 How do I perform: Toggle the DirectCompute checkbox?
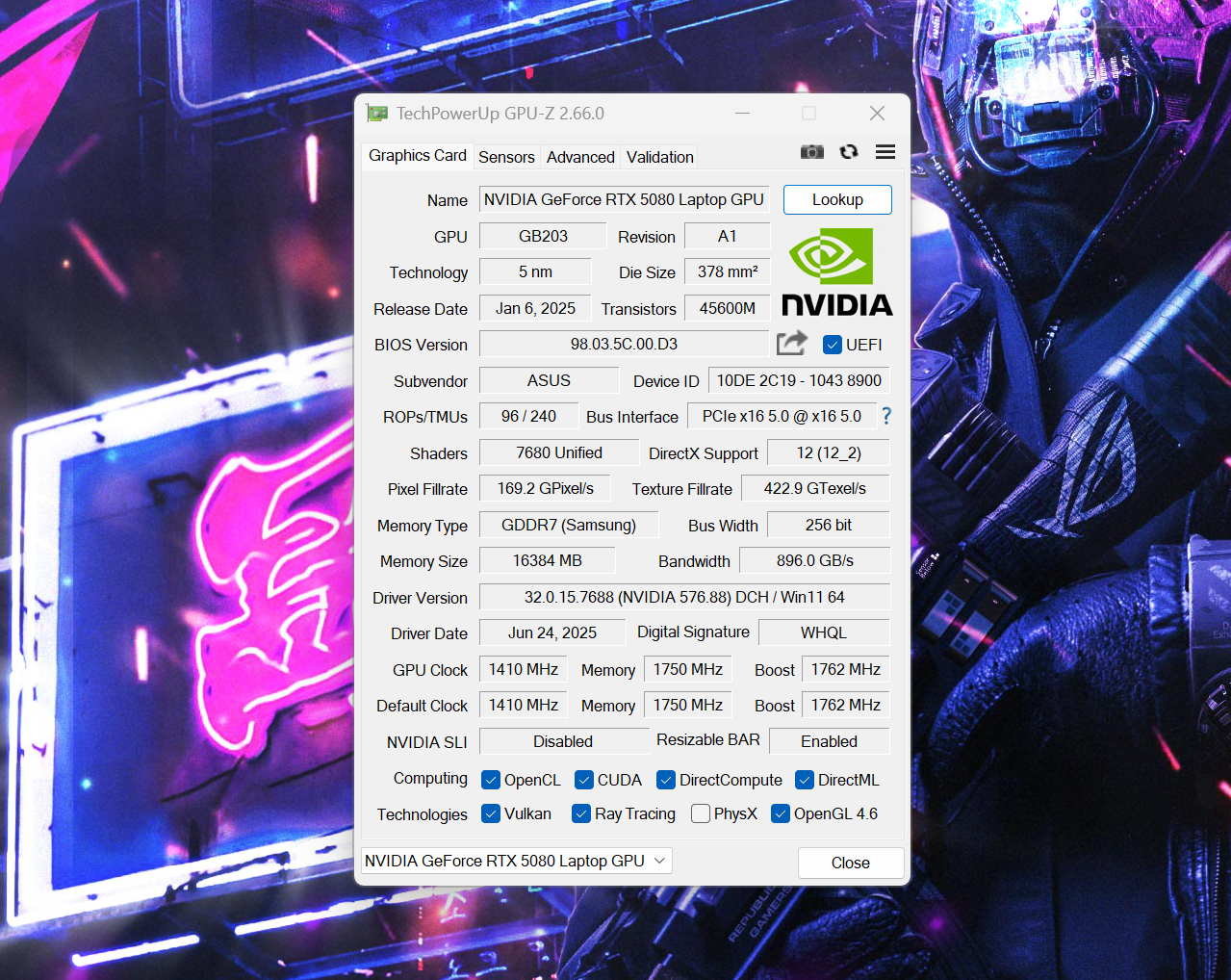click(x=666, y=780)
